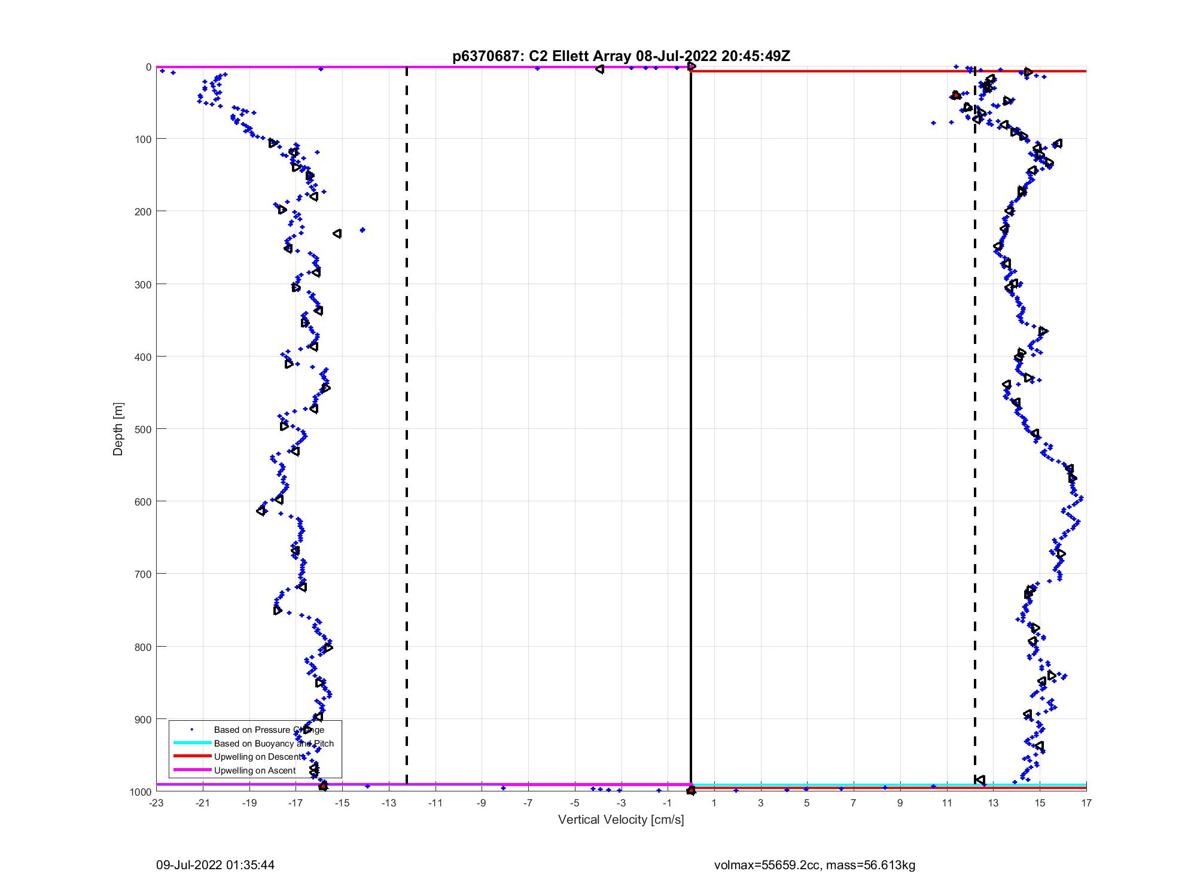
Task: Click depth tick label '600'
Action: (143, 502)
